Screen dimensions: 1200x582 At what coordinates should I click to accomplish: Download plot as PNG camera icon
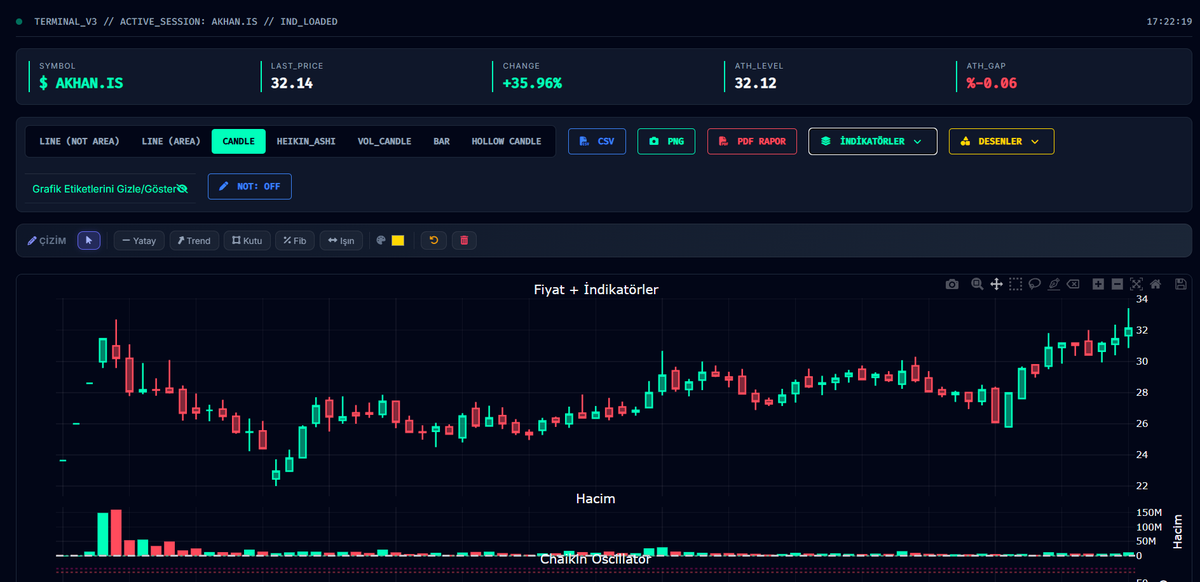952,285
